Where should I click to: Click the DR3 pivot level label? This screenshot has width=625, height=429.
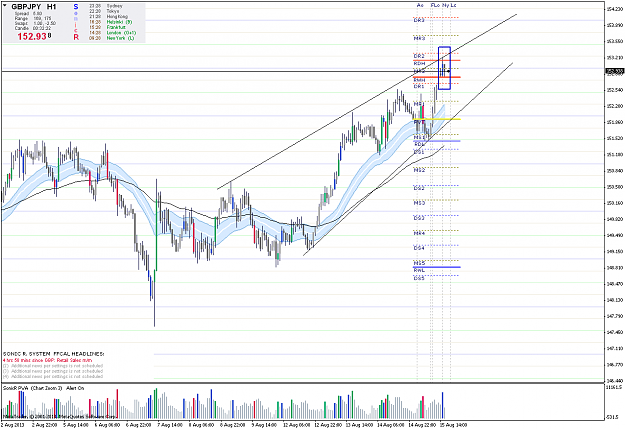[x=419, y=20]
